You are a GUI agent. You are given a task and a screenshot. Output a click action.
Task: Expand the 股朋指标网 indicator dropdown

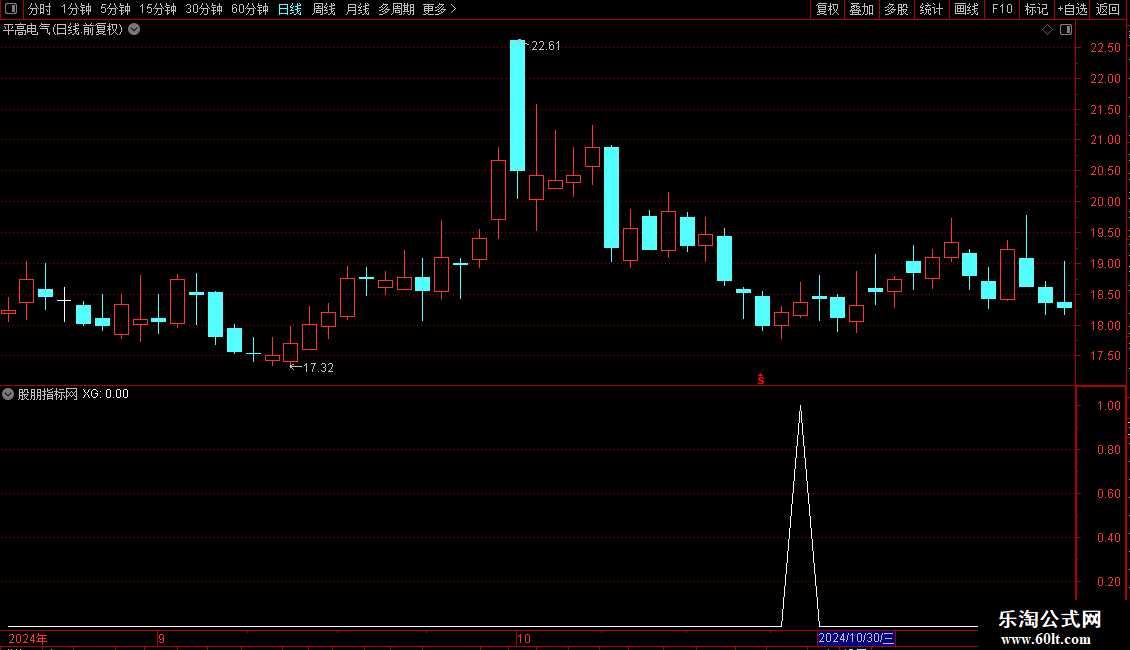coord(8,394)
